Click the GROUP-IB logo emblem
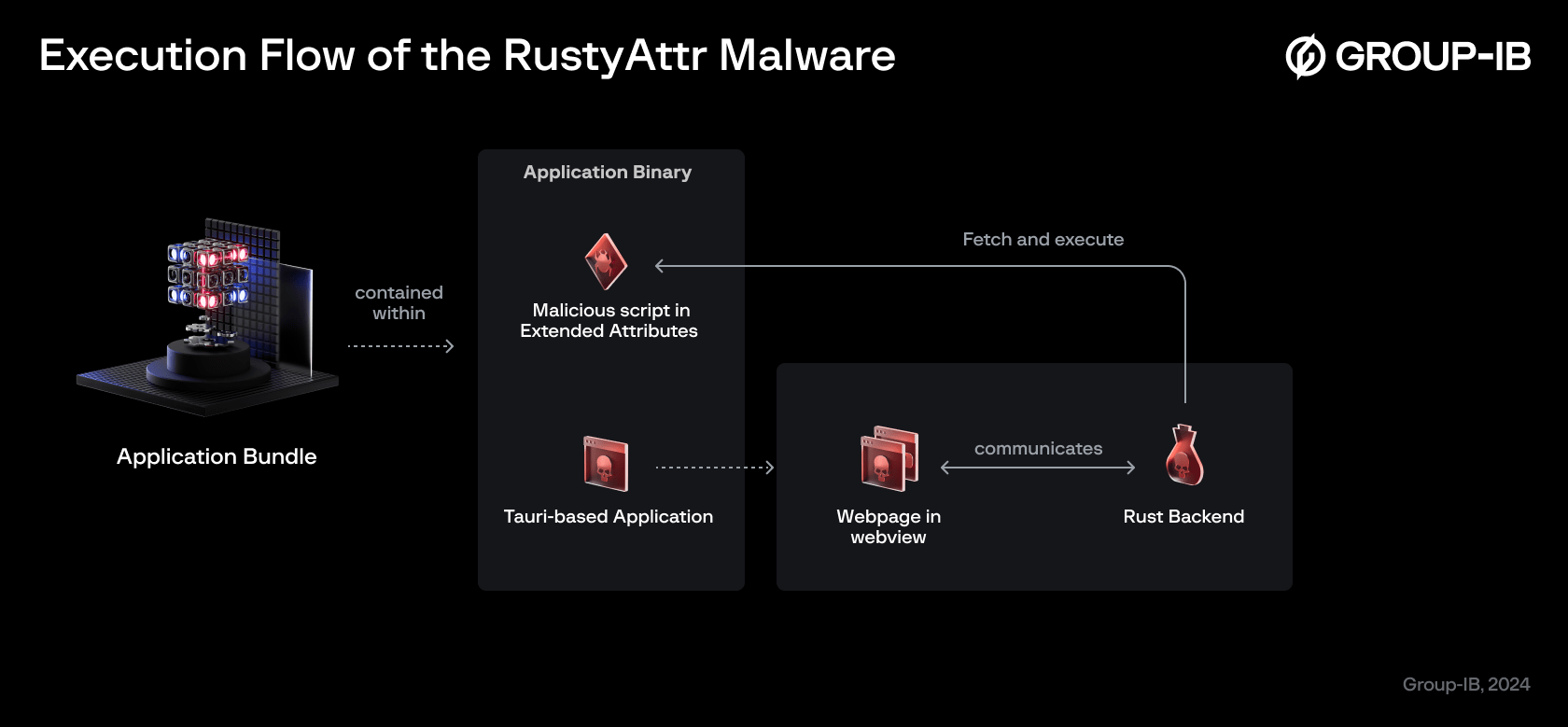 1305,56
